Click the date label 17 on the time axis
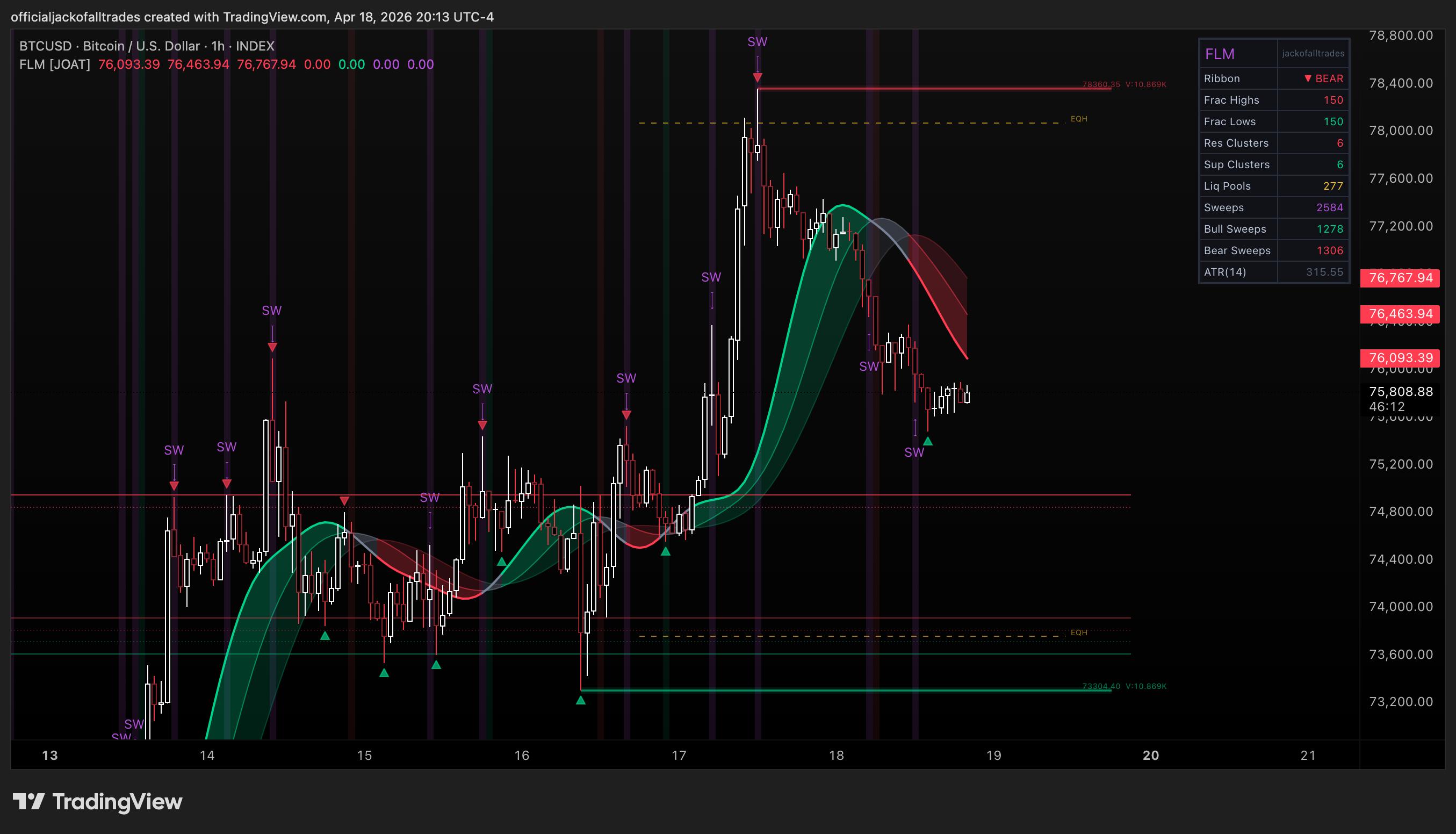Screen dimensions: 1456x834 (679, 756)
